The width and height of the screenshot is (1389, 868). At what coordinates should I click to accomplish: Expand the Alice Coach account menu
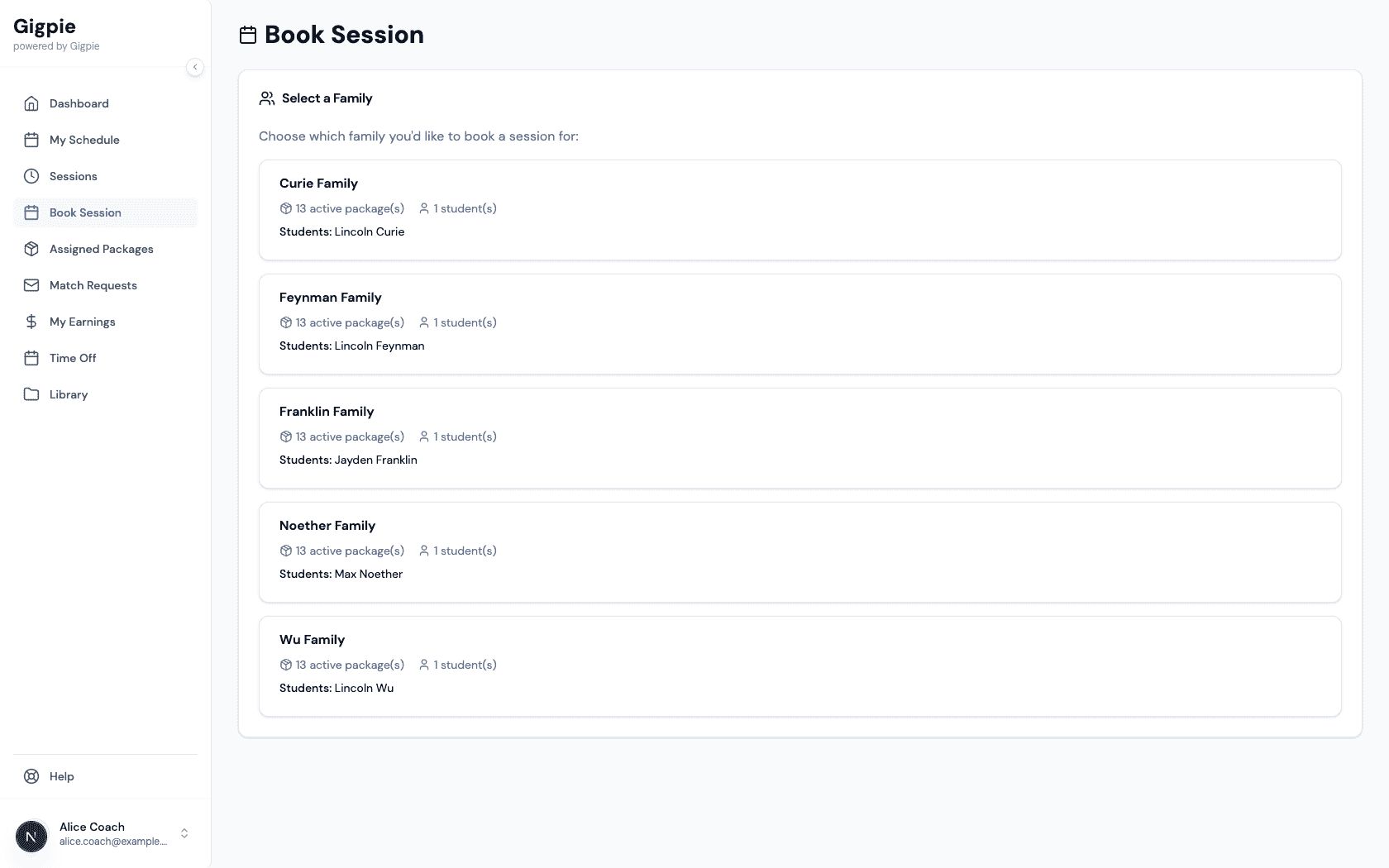[x=184, y=833]
